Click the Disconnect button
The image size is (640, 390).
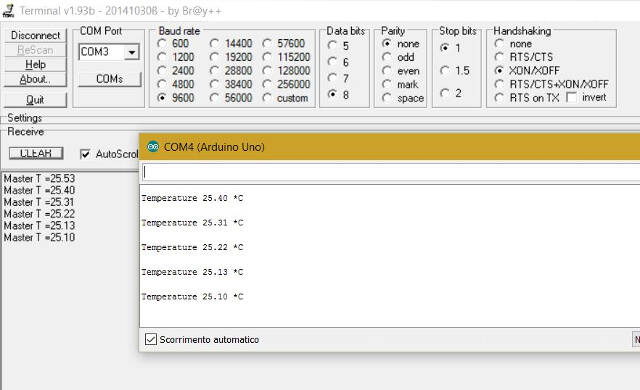[35, 35]
